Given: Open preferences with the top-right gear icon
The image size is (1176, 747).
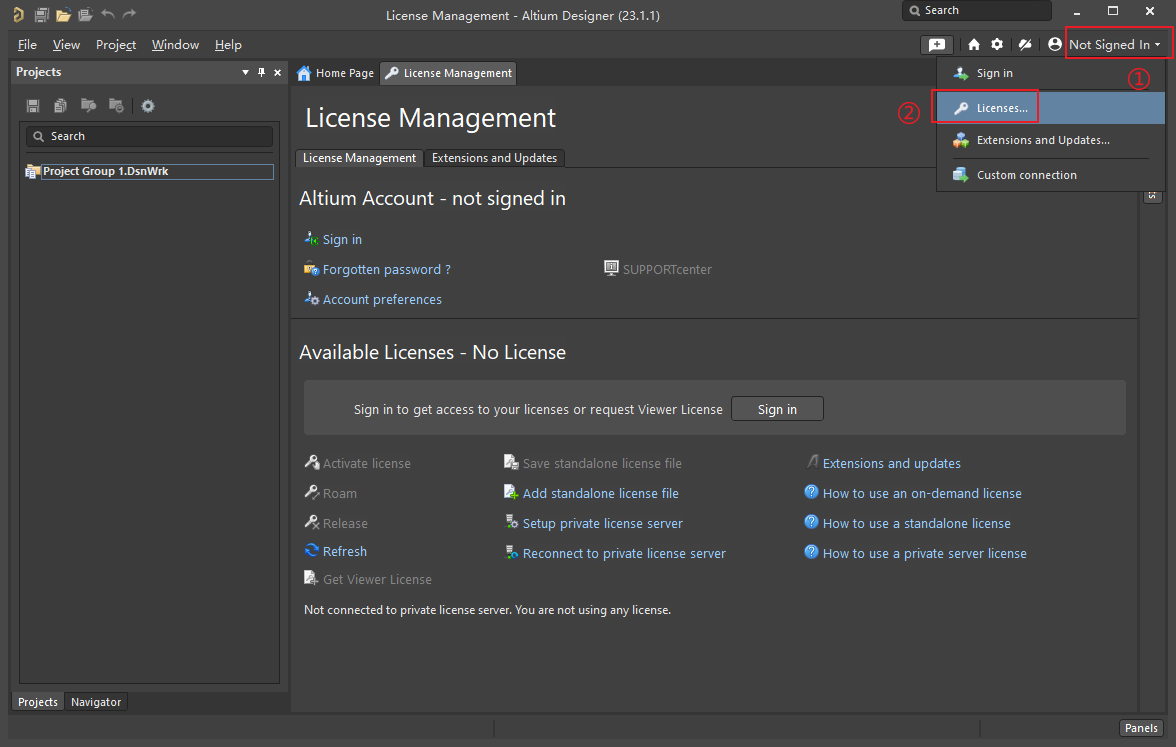Looking at the screenshot, I should click(x=997, y=44).
